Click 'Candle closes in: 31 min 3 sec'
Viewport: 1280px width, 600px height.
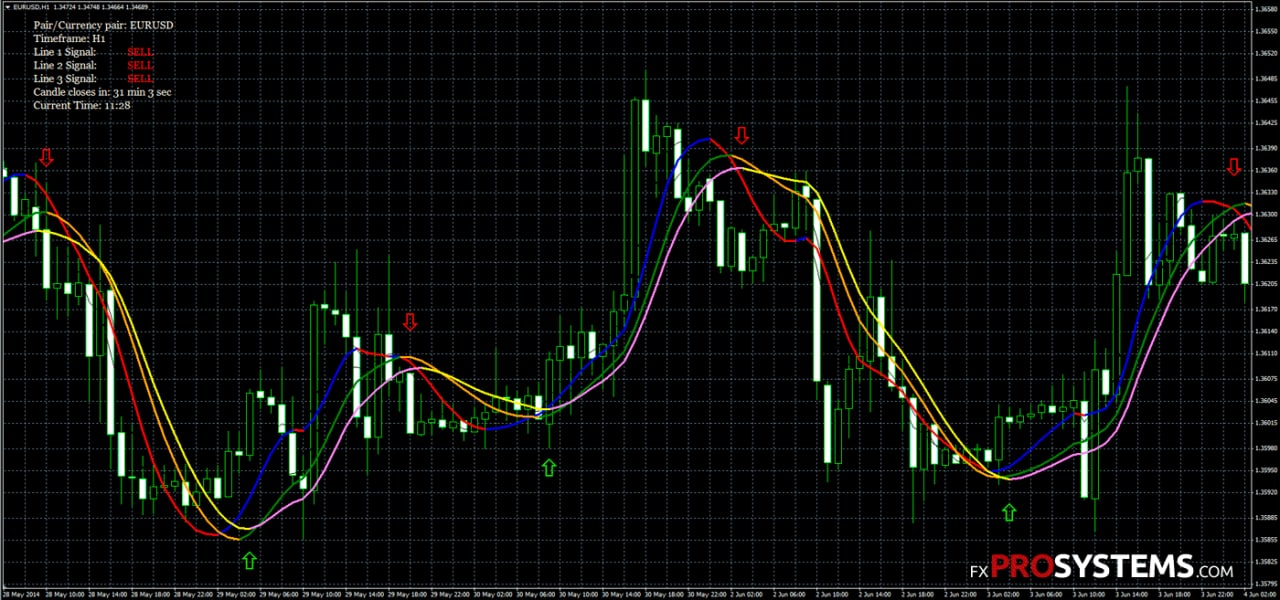(x=103, y=91)
